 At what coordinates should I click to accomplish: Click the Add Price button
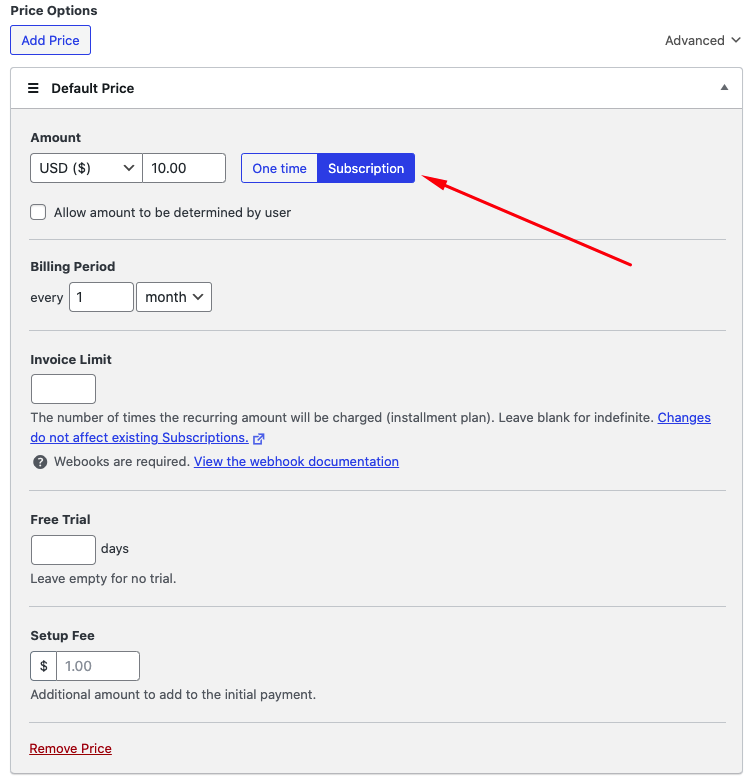pos(50,40)
